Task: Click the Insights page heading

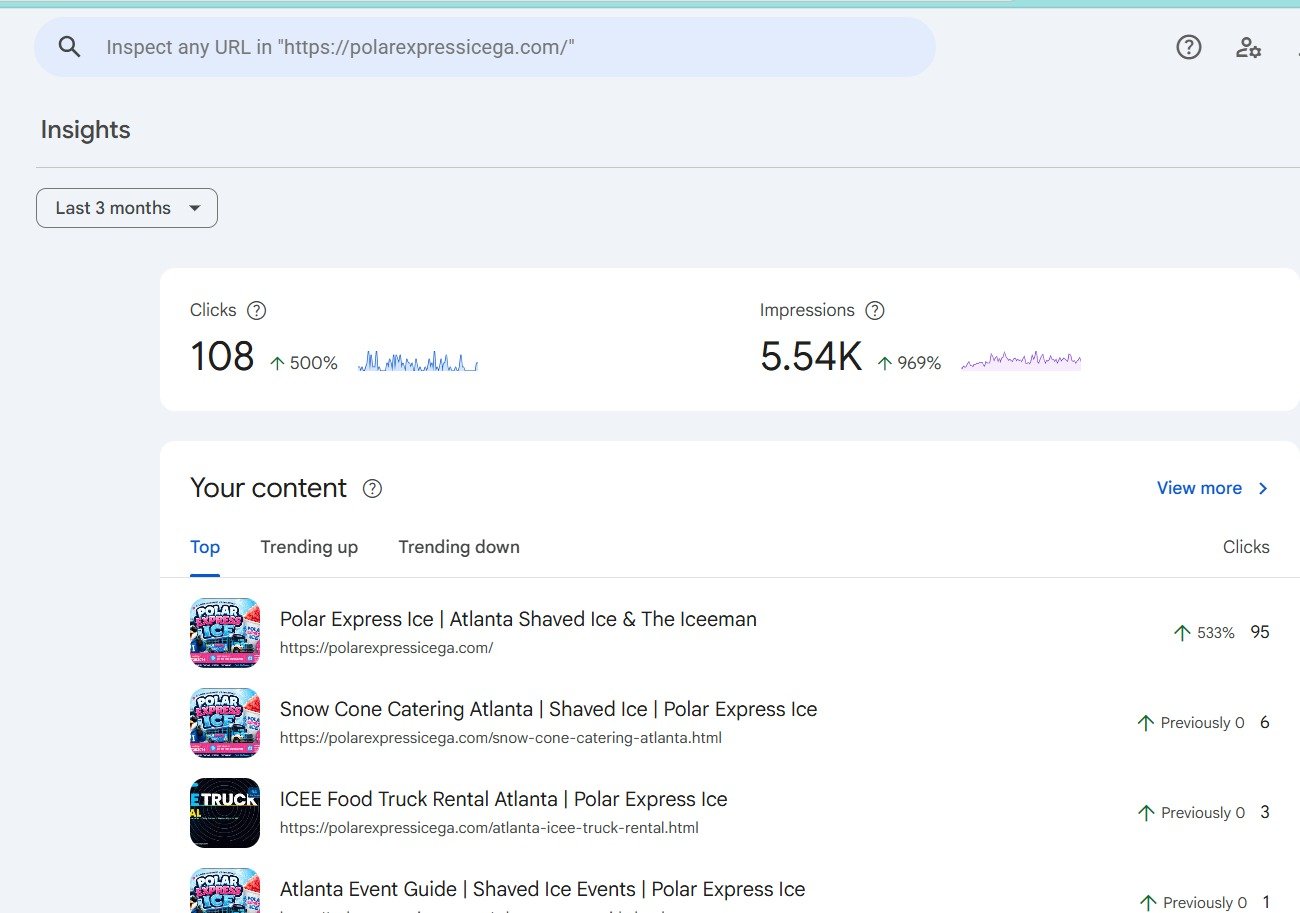Action: click(x=86, y=130)
